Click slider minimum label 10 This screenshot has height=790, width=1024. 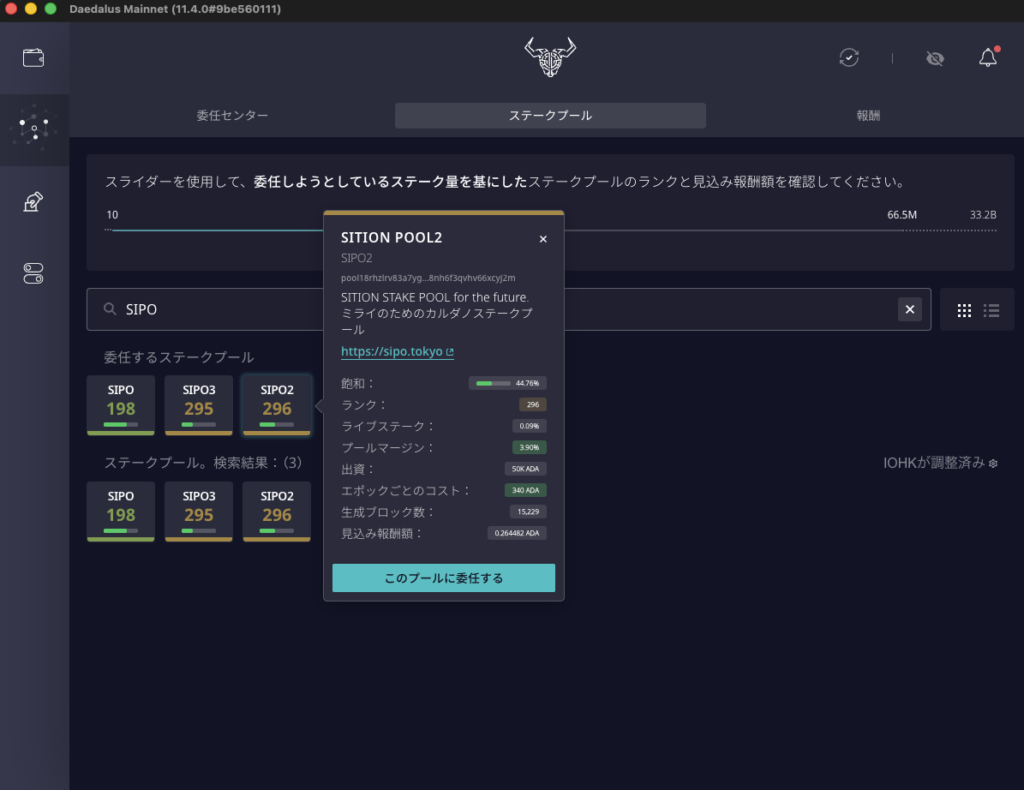pos(112,215)
